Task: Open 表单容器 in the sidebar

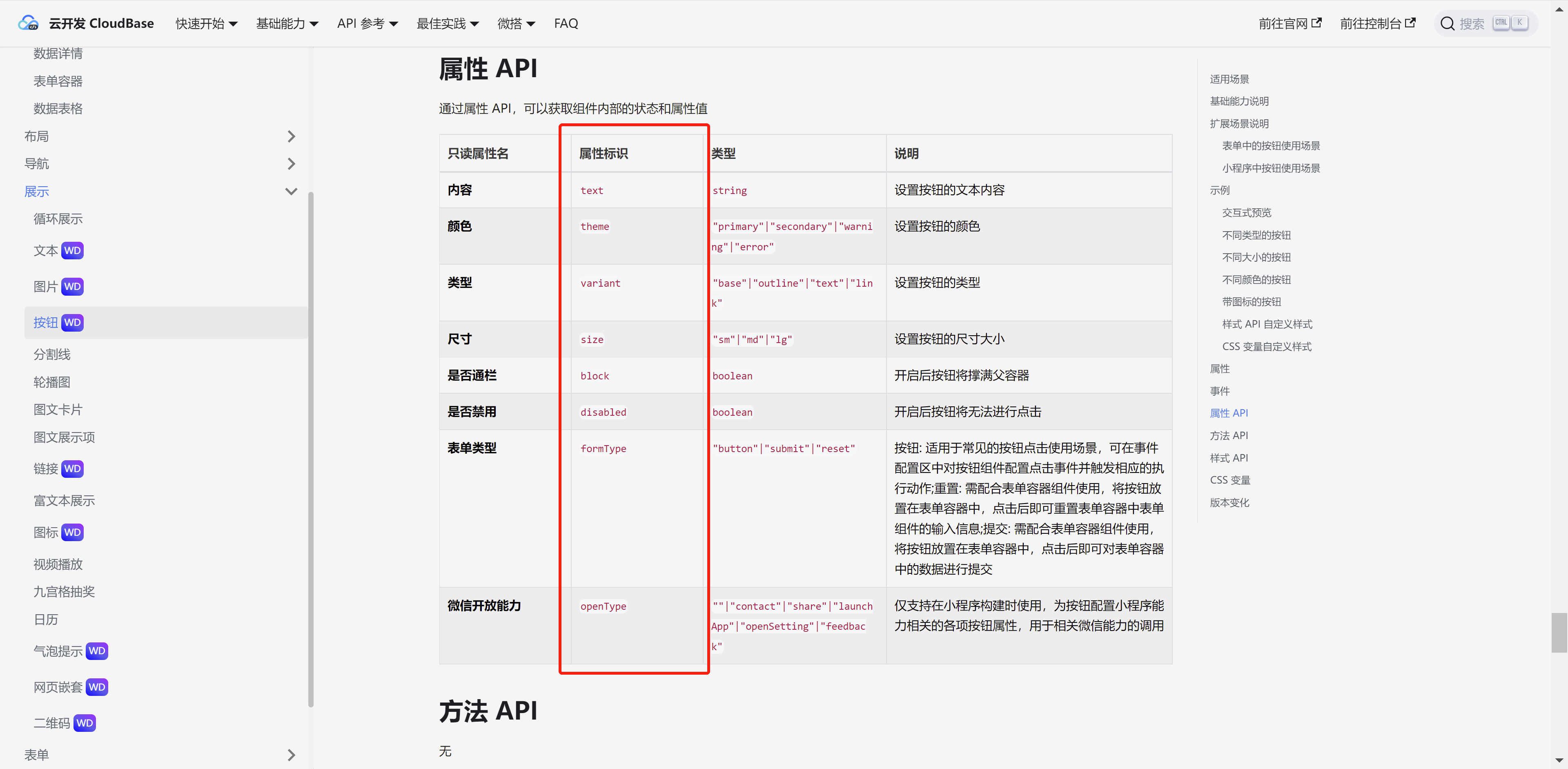Action: point(58,81)
